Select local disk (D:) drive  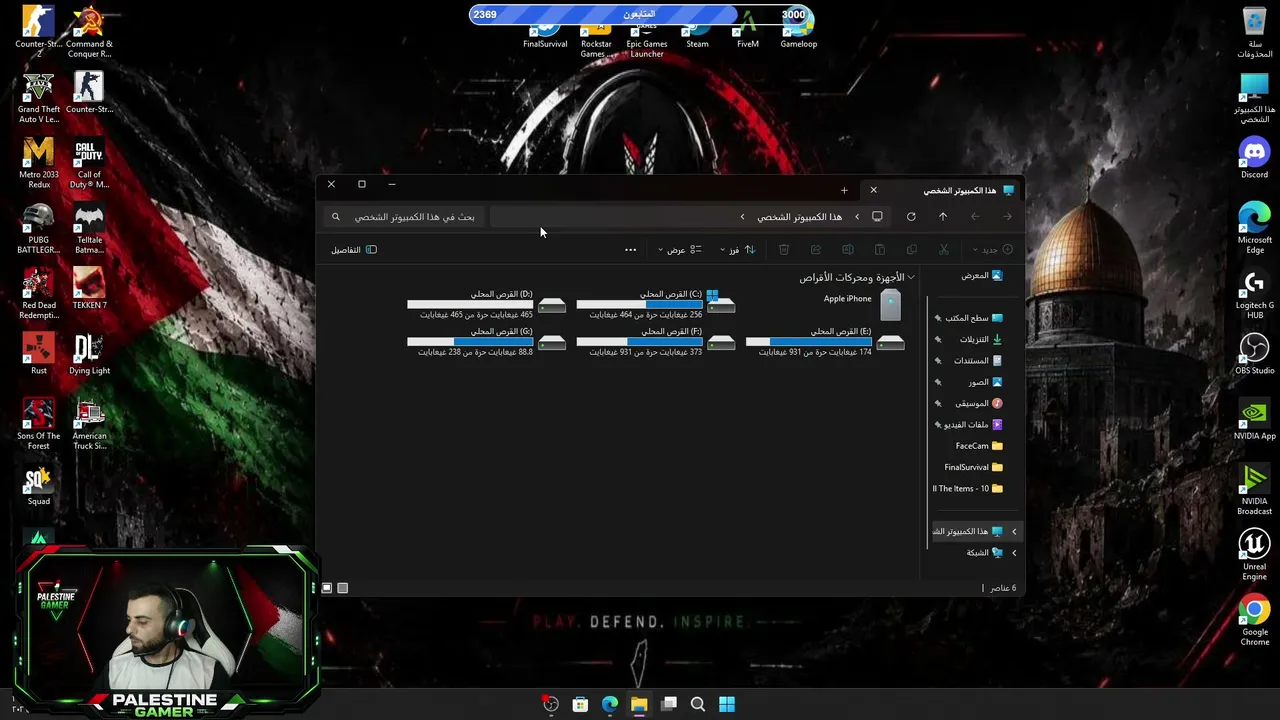point(487,304)
